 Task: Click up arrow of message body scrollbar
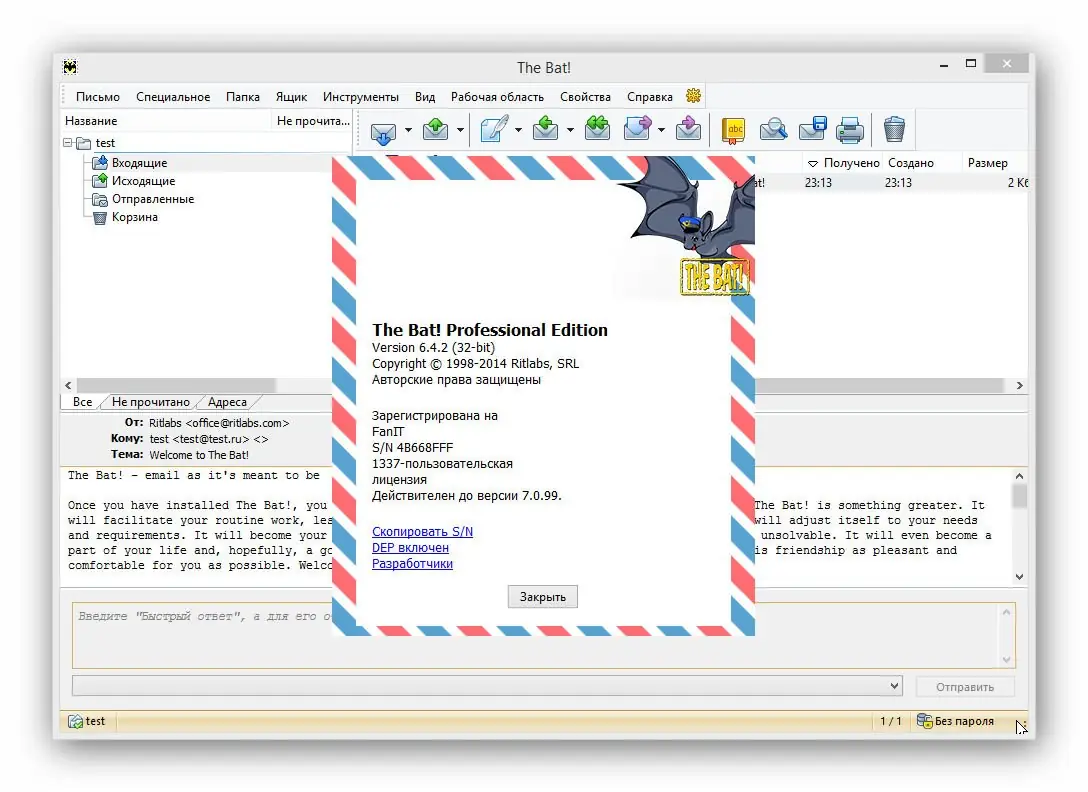click(1019, 476)
